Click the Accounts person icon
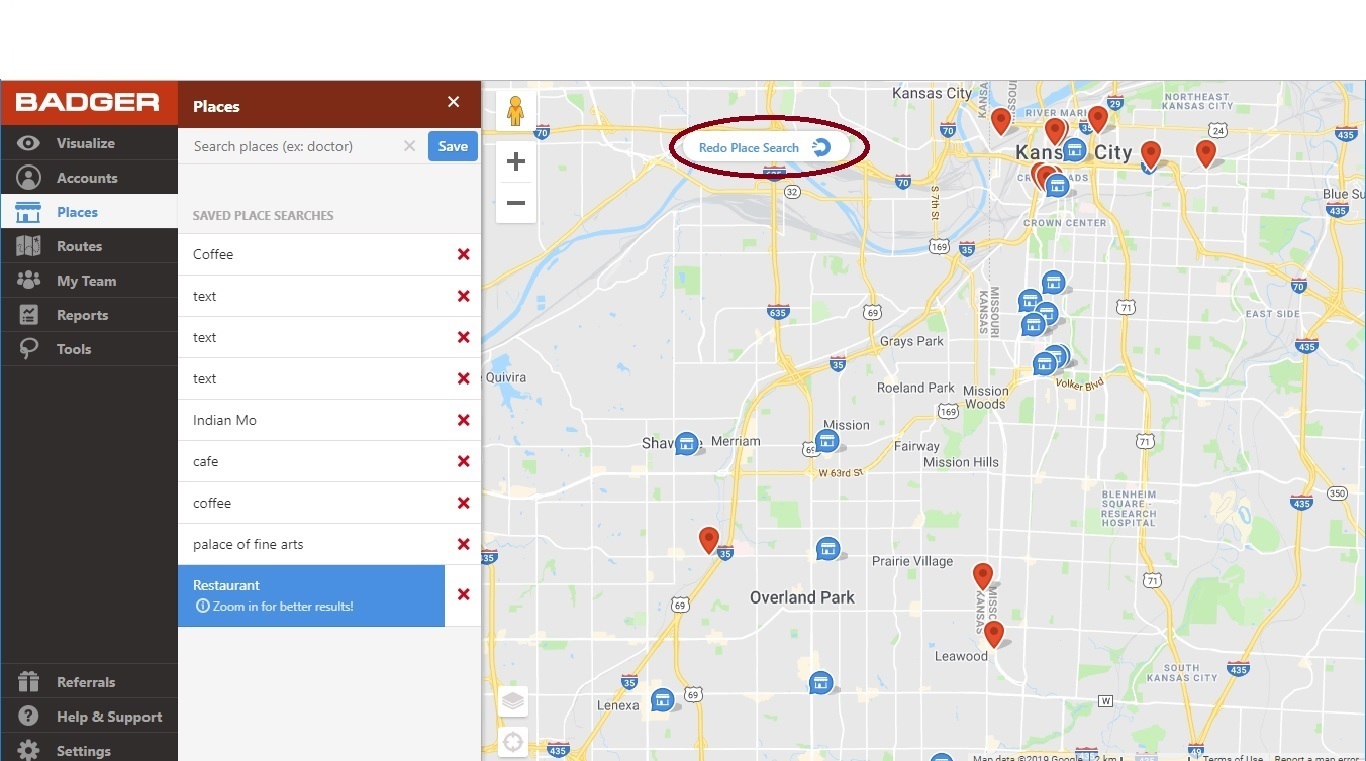The image size is (1366, 761). (x=28, y=178)
